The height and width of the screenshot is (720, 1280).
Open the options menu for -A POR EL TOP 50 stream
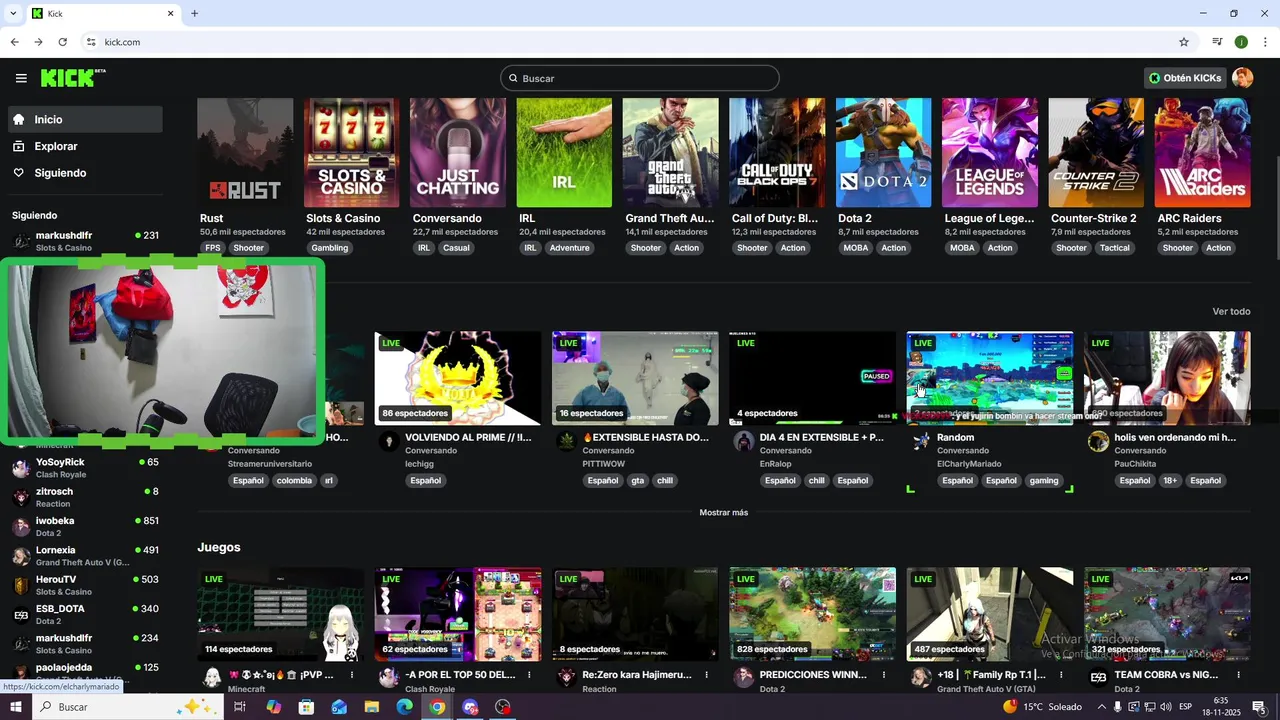529,675
